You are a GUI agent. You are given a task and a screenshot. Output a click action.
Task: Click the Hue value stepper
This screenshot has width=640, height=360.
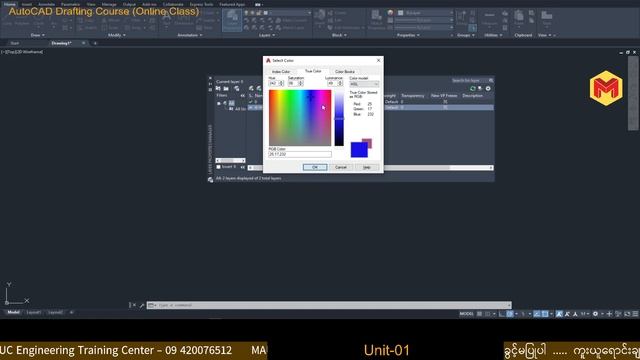(x=281, y=83)
